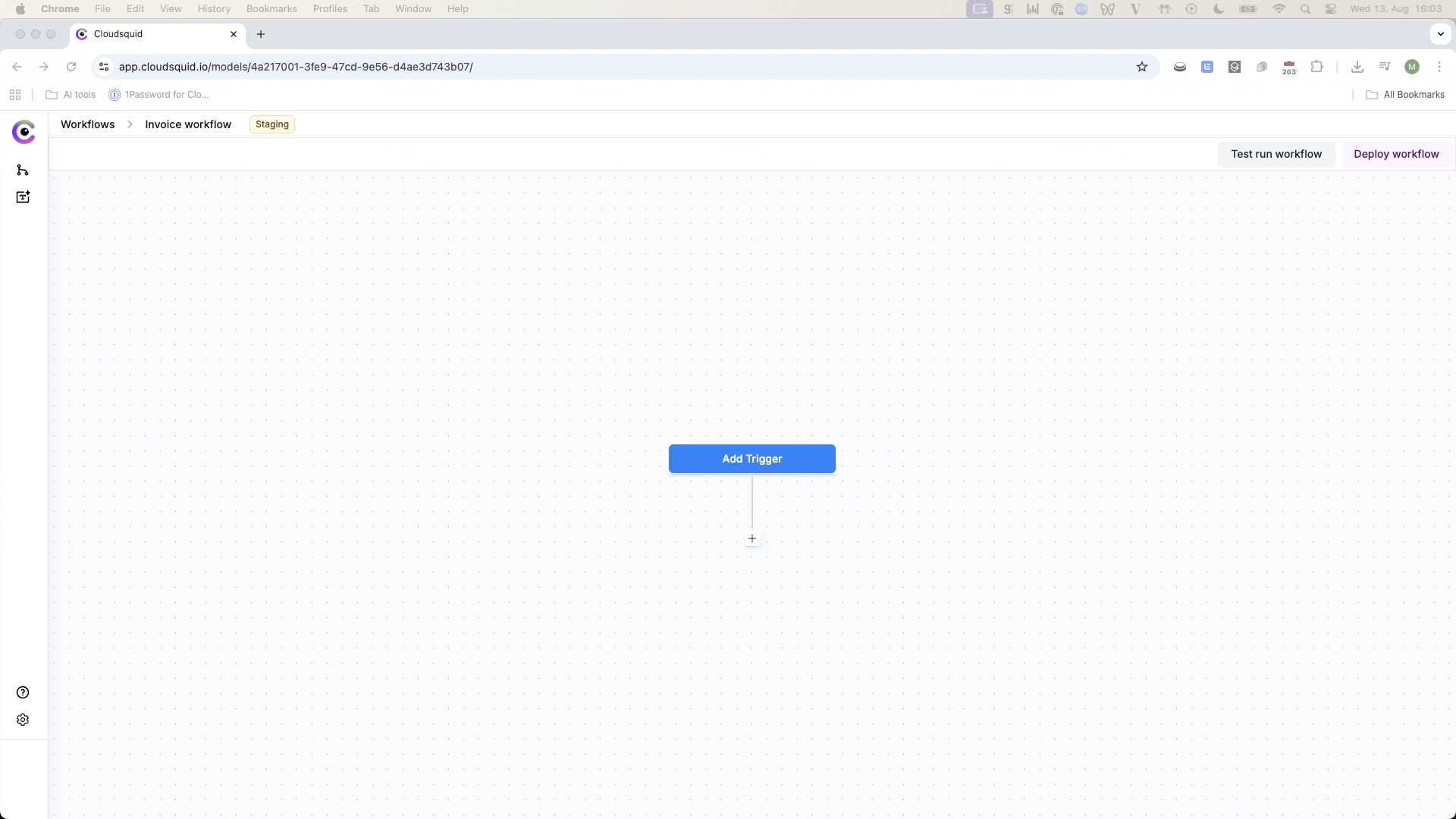
Task: Open Chrome extensions puzzle icon
Action: pos(1317,67)
